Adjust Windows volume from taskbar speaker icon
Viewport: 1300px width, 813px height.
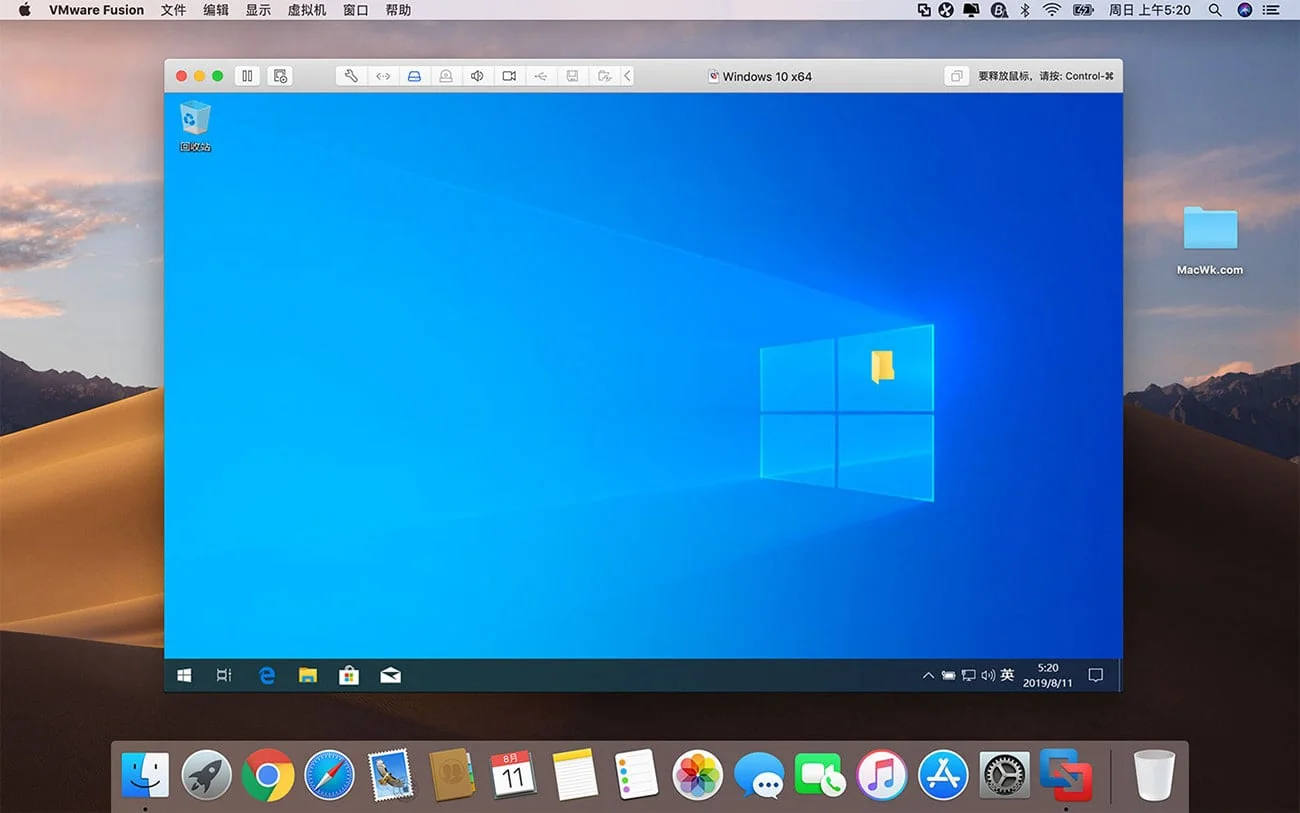coord(987,675)
